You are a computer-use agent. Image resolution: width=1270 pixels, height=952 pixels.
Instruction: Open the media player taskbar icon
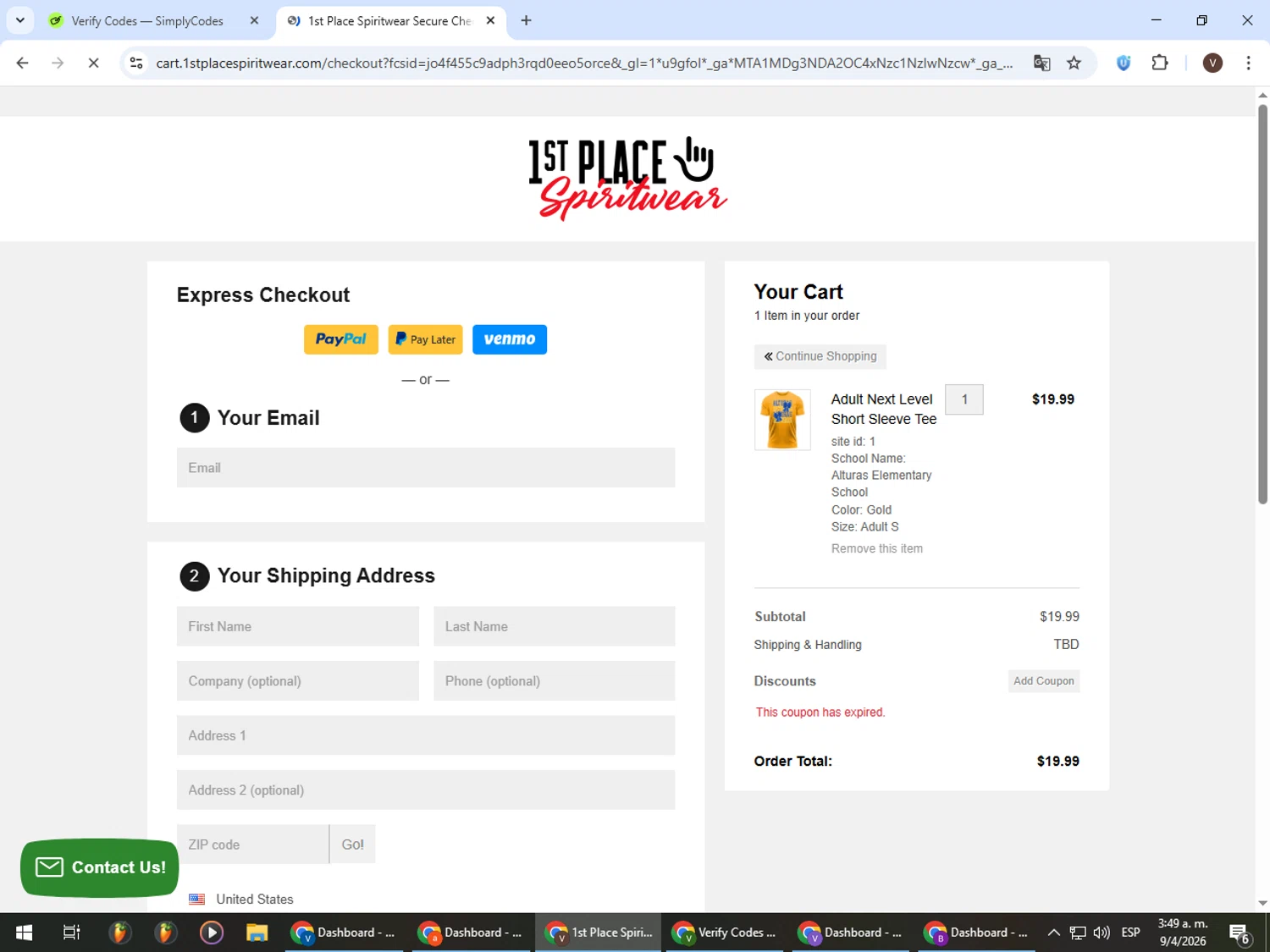211,933
